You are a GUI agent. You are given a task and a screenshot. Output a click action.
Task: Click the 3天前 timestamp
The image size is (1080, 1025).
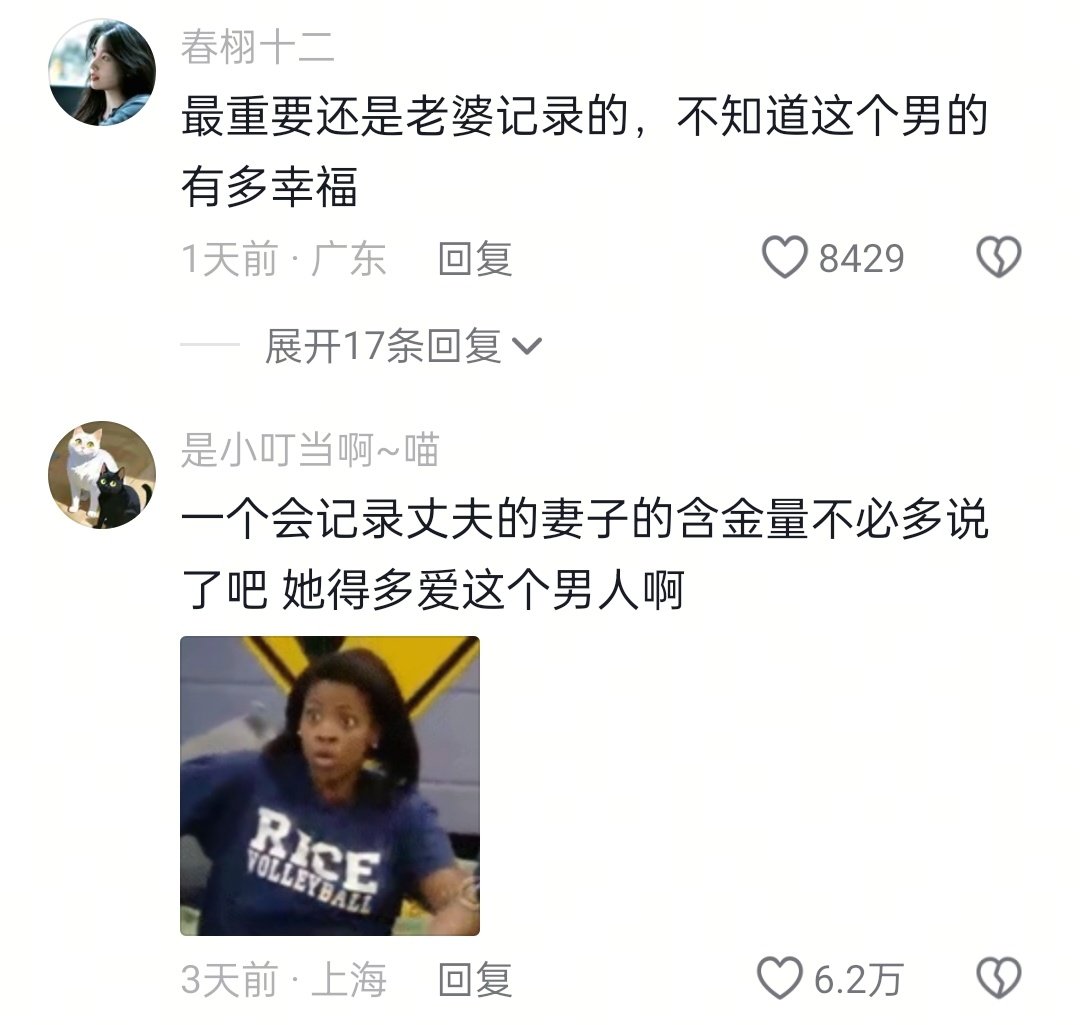229,980
